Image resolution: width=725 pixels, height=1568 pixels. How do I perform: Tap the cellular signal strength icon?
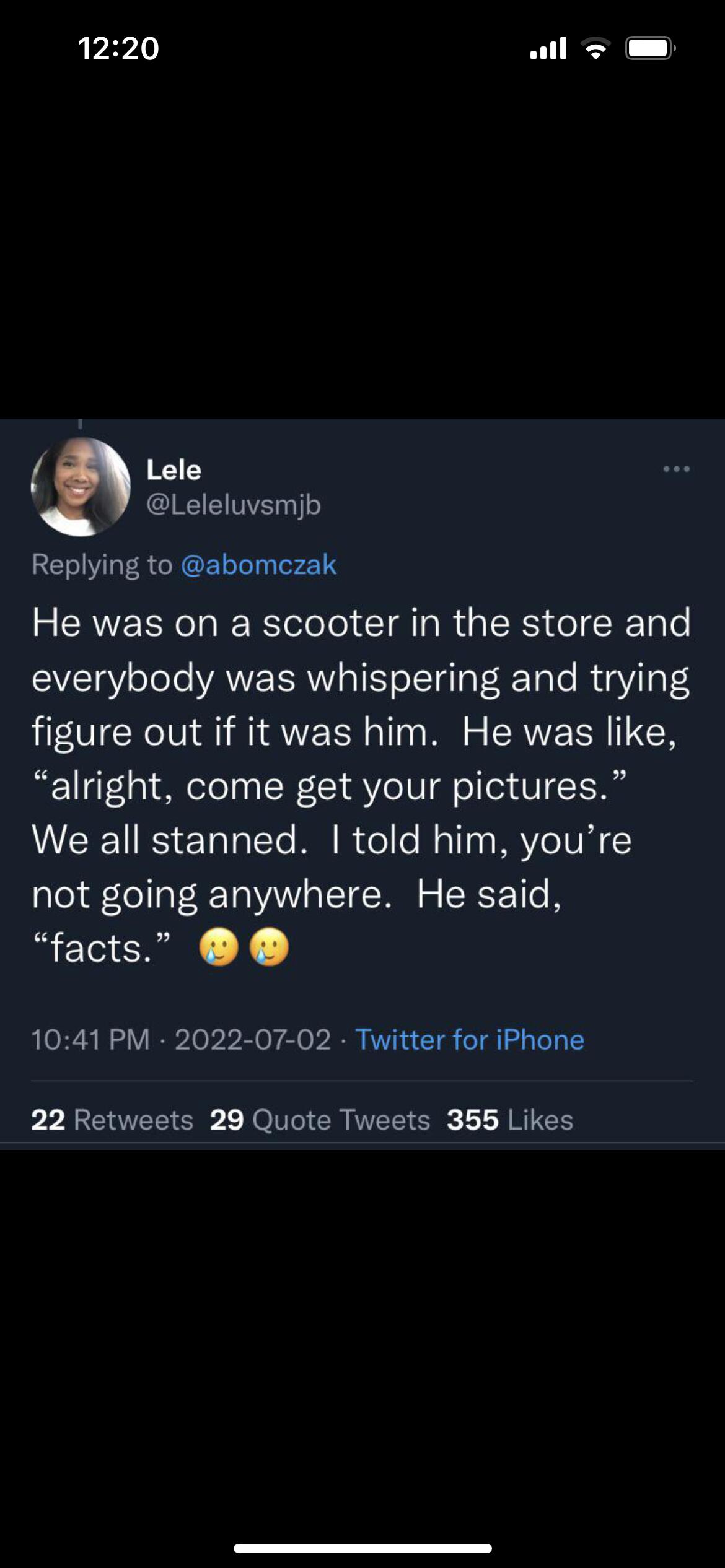(x=548, y=48)
